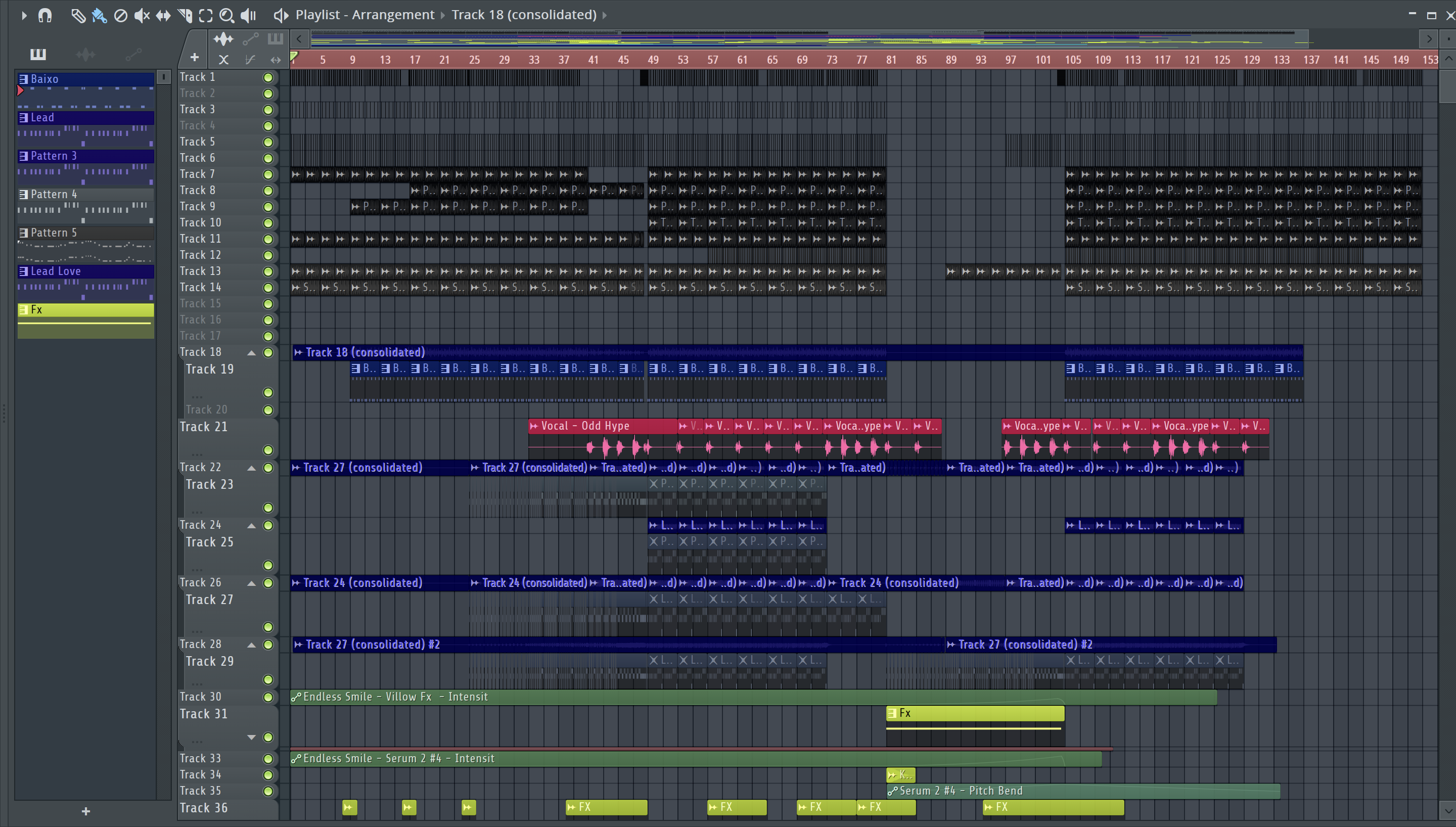
Task: Open the Arrangement breadcrumb arrow
Action: [443, 15]
